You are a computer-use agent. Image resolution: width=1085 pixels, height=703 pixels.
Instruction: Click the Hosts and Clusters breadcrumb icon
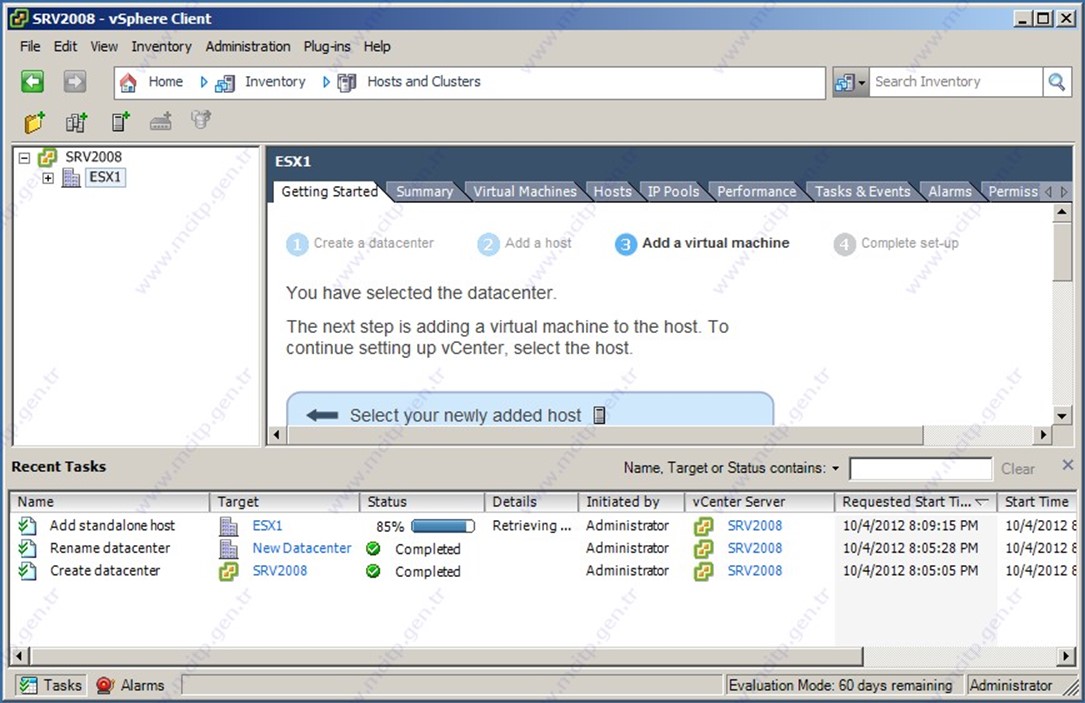click(347, 83)
